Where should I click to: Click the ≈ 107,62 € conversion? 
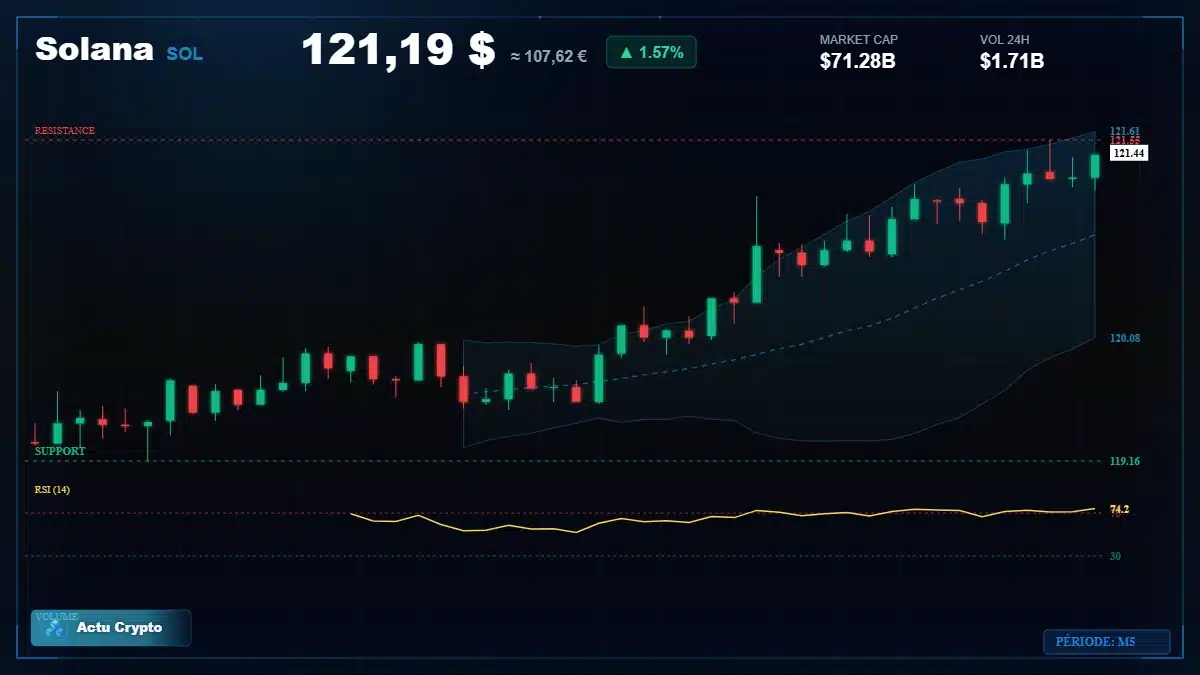click(x=549, y=57)
